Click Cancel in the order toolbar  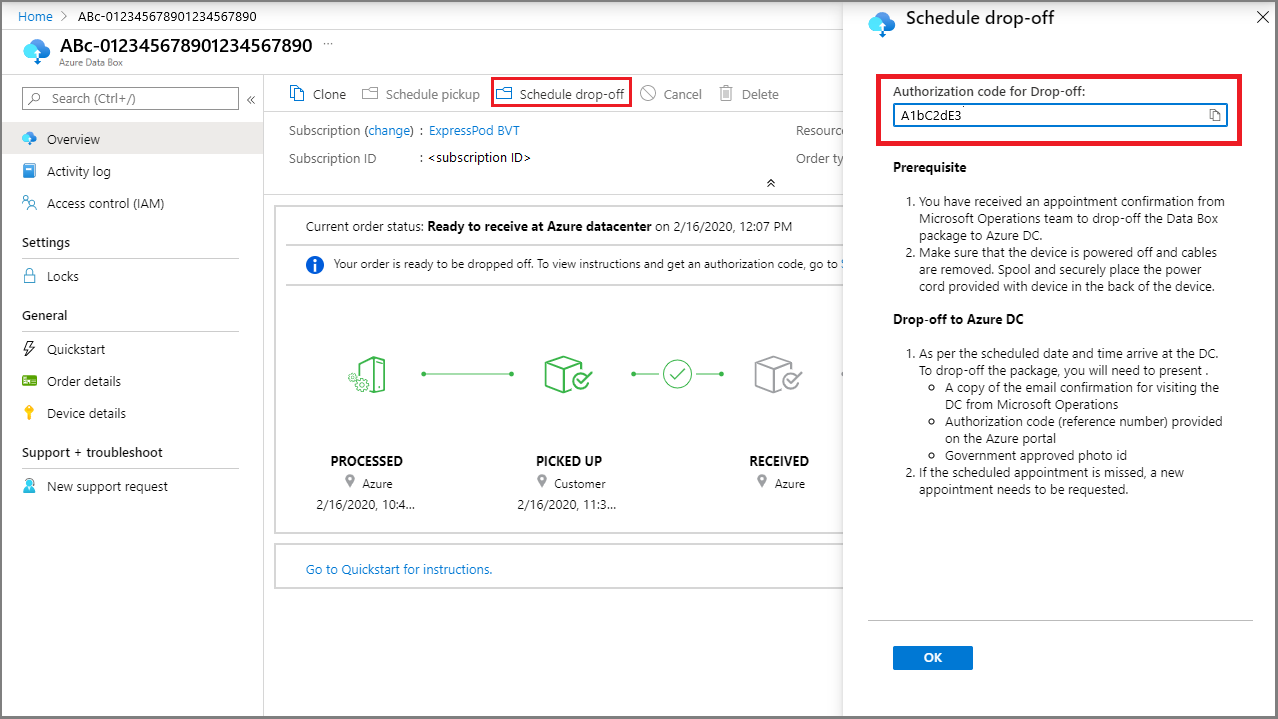click(671, 94)
